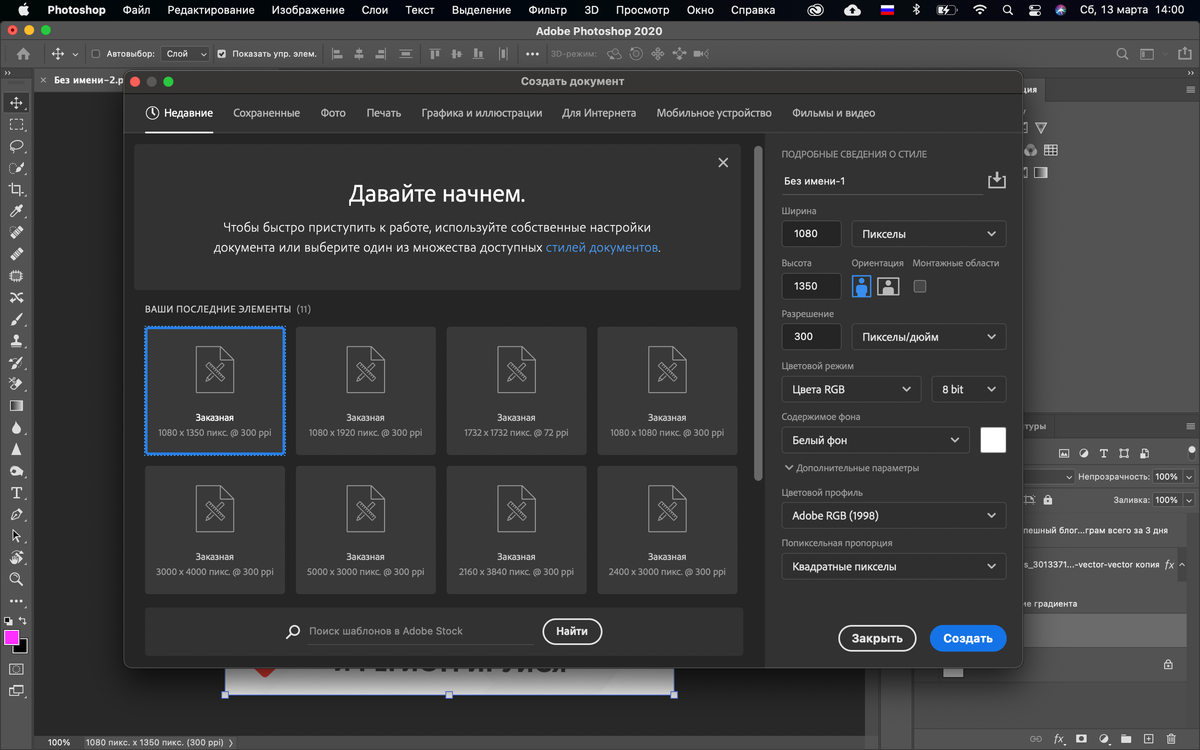The width and height of the screenshot is (1200, 750).
Task: Open the Изображение menu
Action: click(x=307, y=10)
